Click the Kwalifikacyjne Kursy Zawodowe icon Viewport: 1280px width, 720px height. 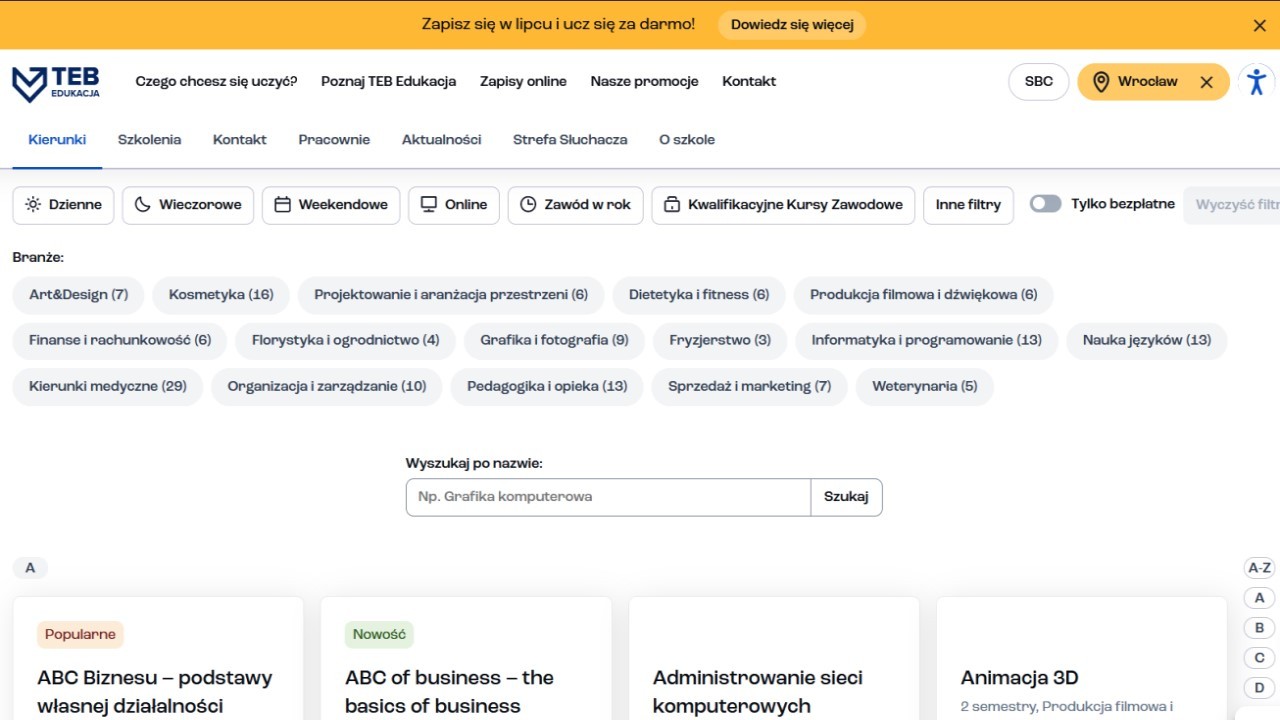[672, 205]
